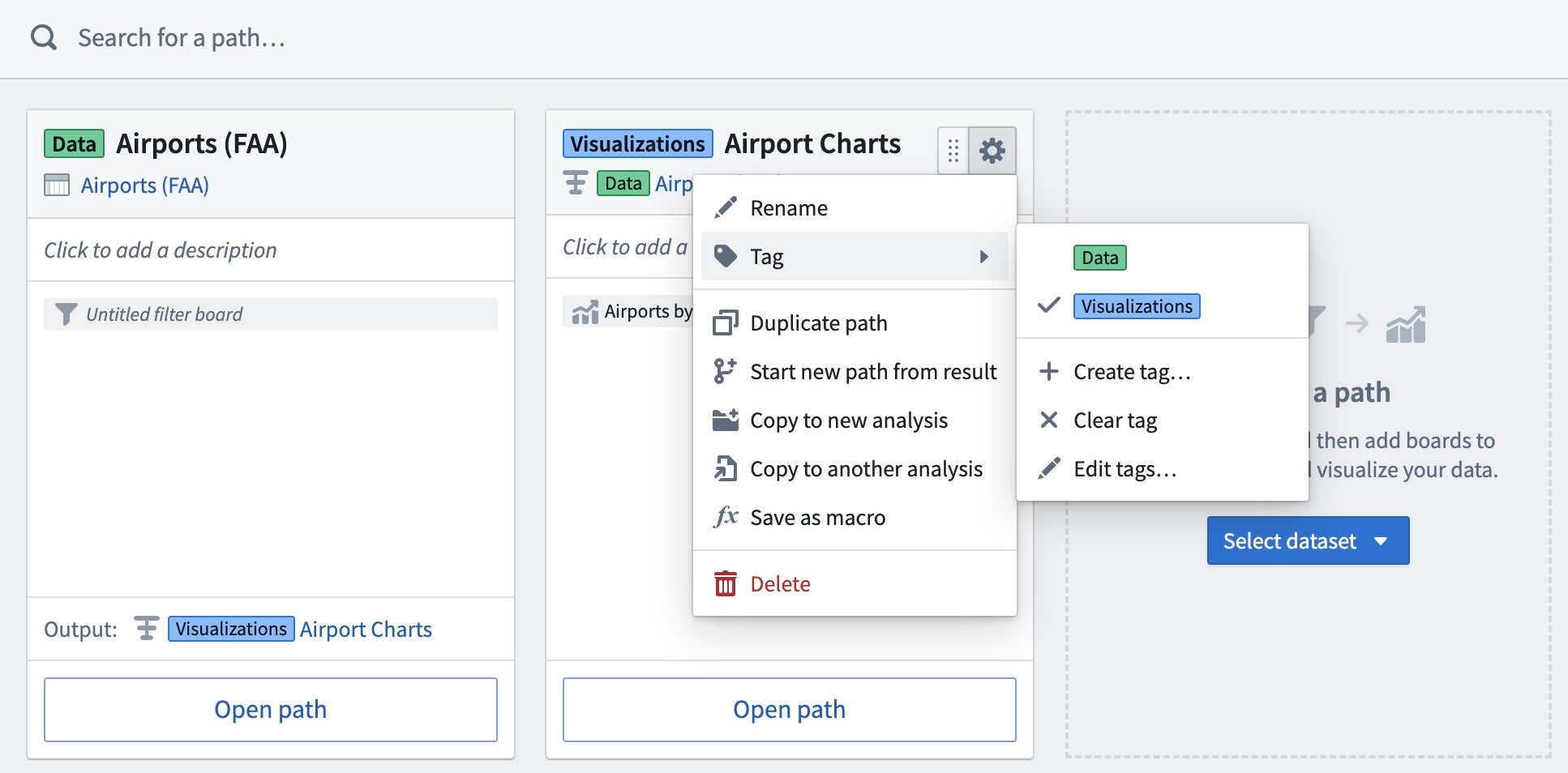The width and height of the screenshot is (1568, 773).
Task: Open path for Airports (FAA) card
Action: tap(271, 710)
